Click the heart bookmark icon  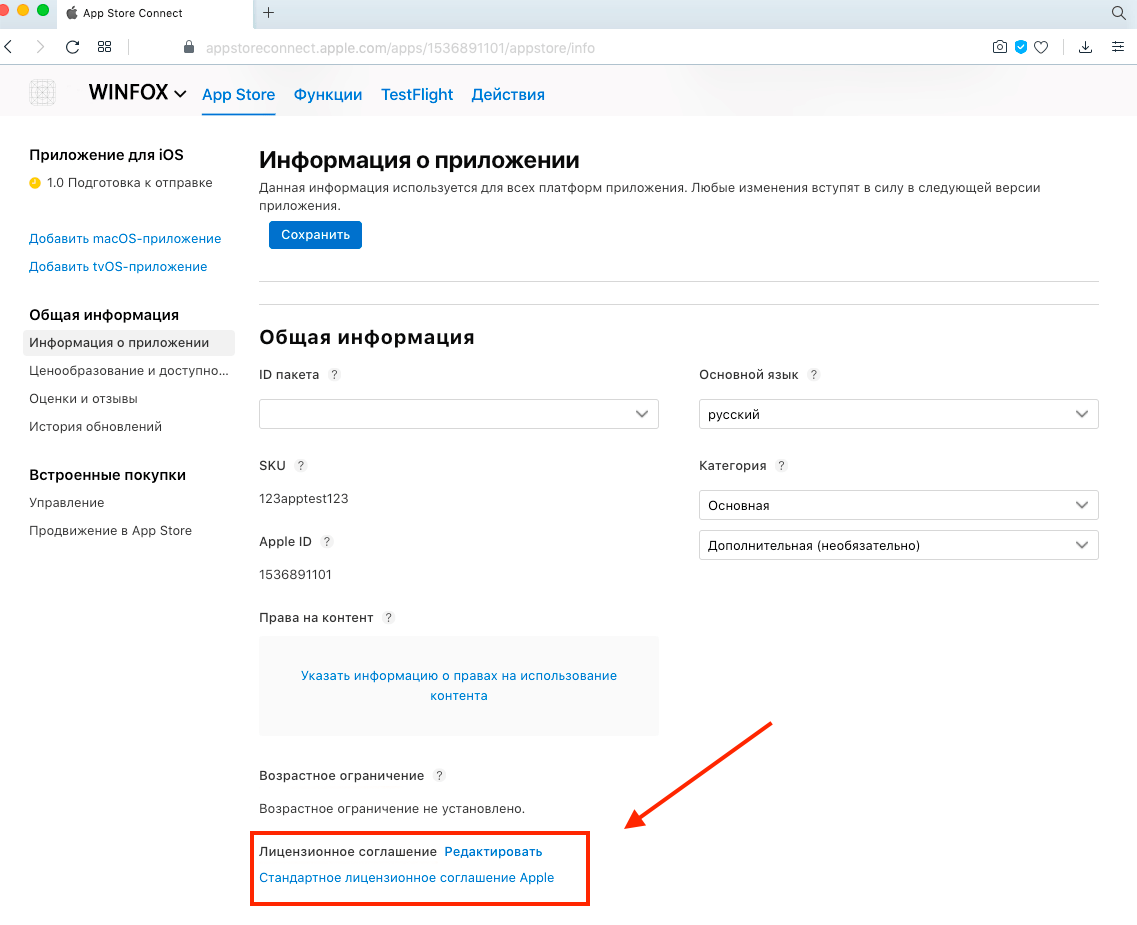coord(1041,47)
